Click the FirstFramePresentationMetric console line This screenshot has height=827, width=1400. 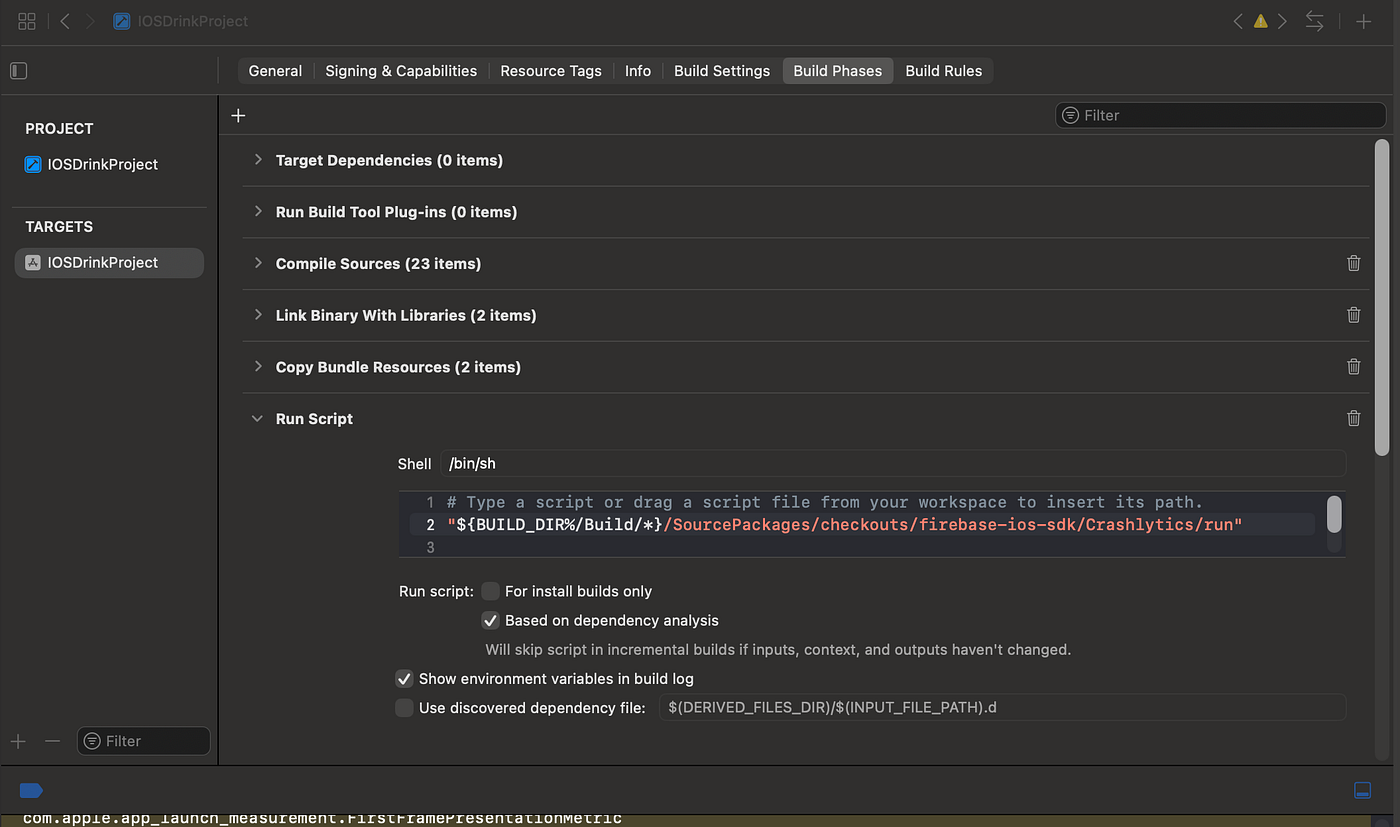pyautogui.click(x=322, y=819)
